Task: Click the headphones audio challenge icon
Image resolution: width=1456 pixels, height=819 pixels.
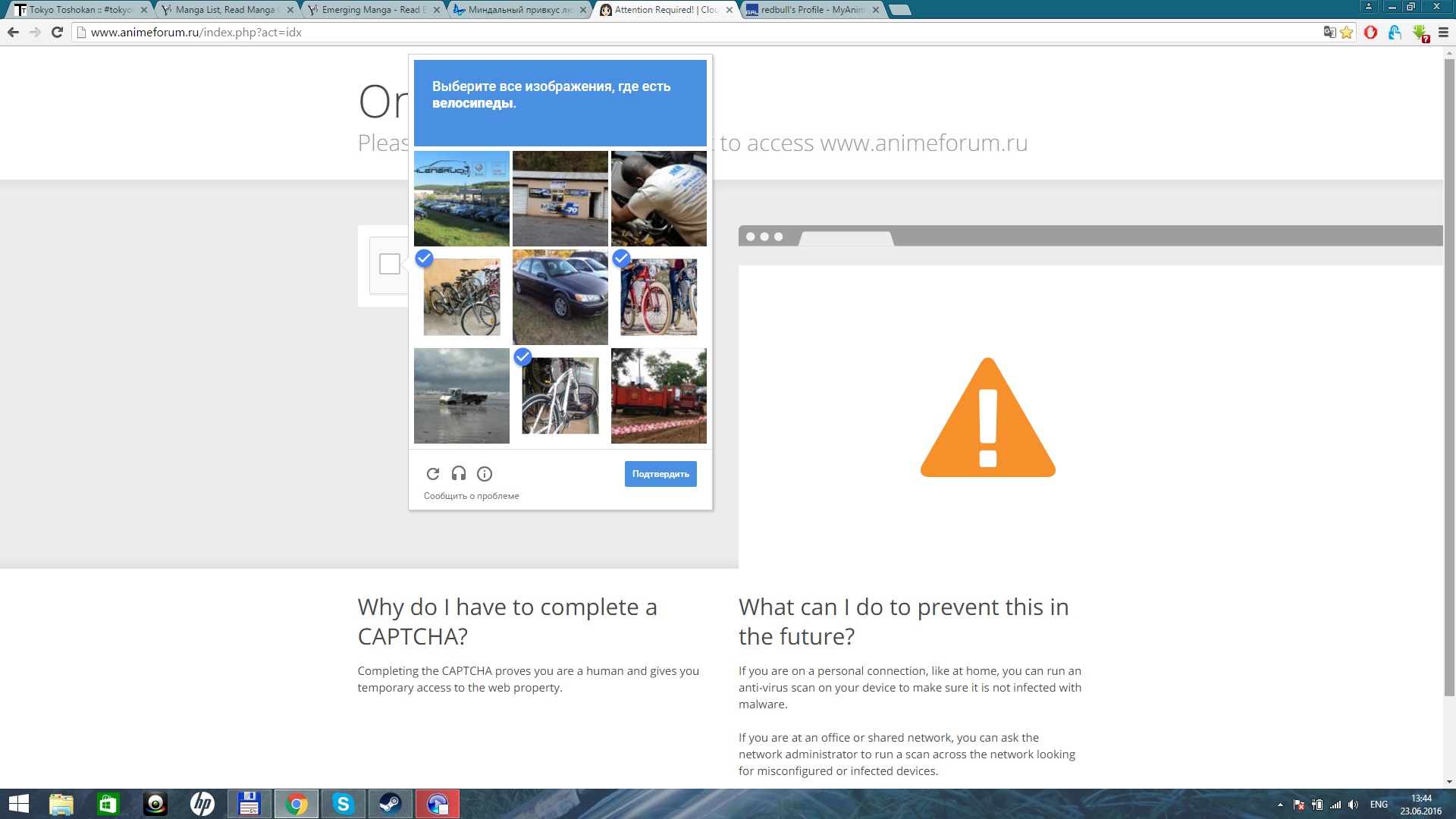Action: [x=459, y=474]
